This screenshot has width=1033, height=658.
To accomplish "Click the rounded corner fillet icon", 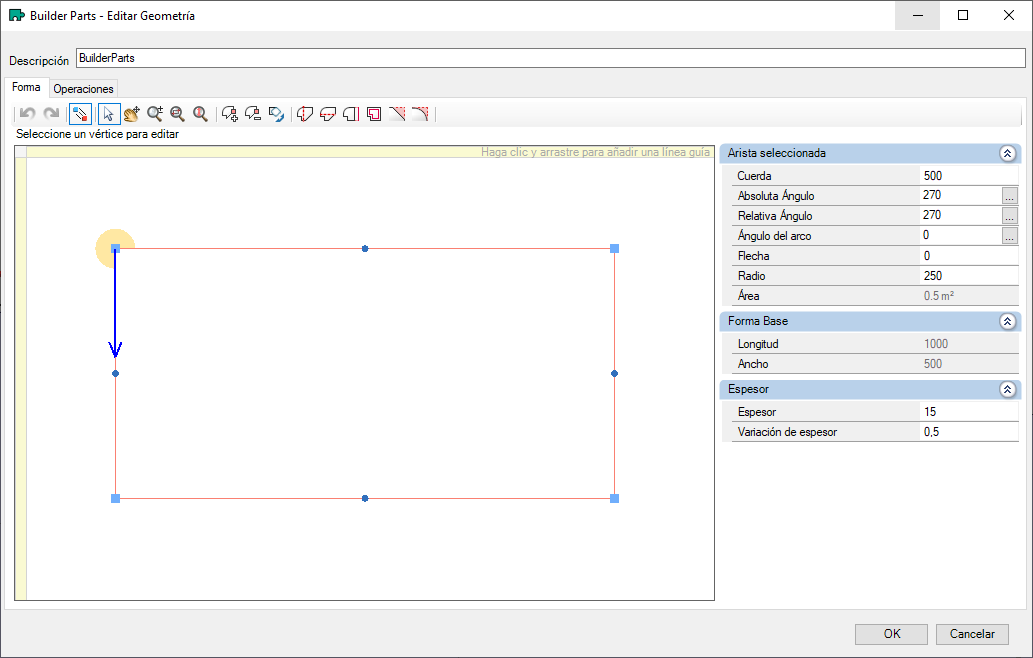I will (420, 114).
